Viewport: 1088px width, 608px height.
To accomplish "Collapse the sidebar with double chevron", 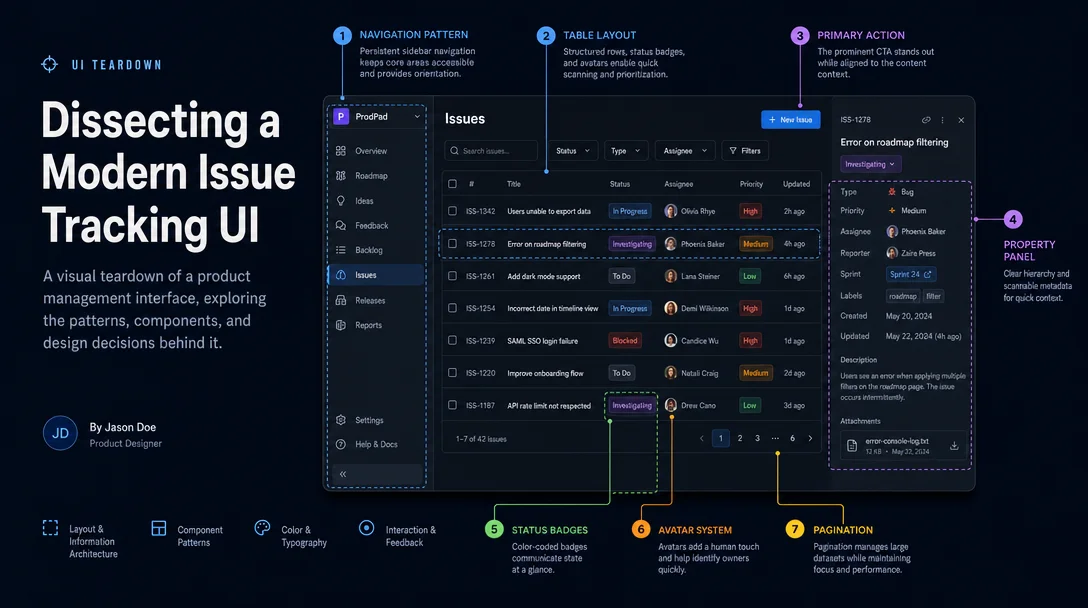I will coord(343,474).
